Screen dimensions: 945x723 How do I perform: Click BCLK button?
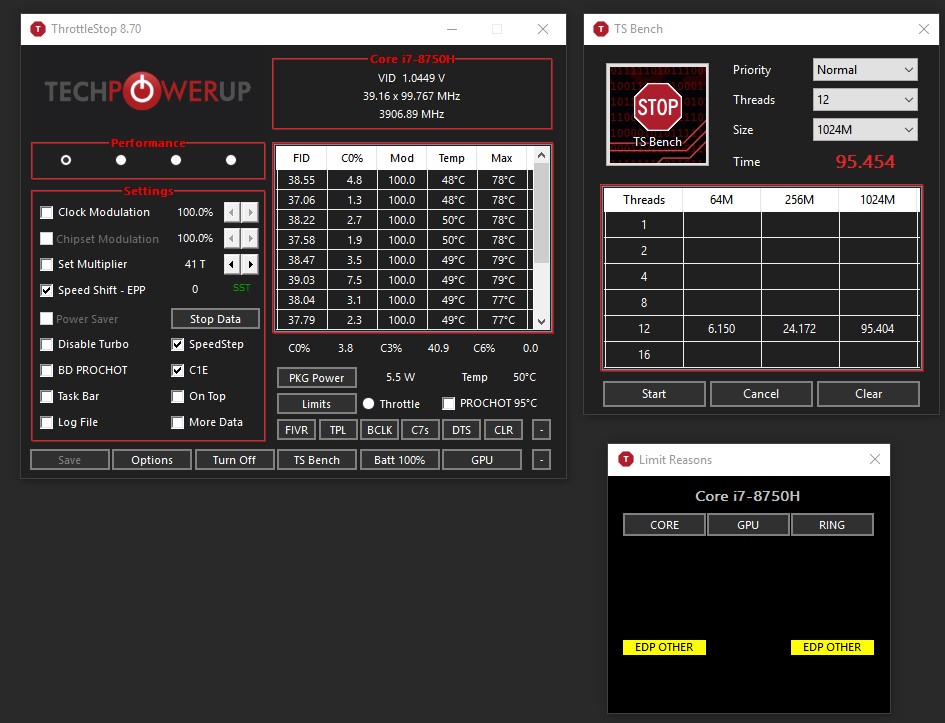tap(380, 430)
